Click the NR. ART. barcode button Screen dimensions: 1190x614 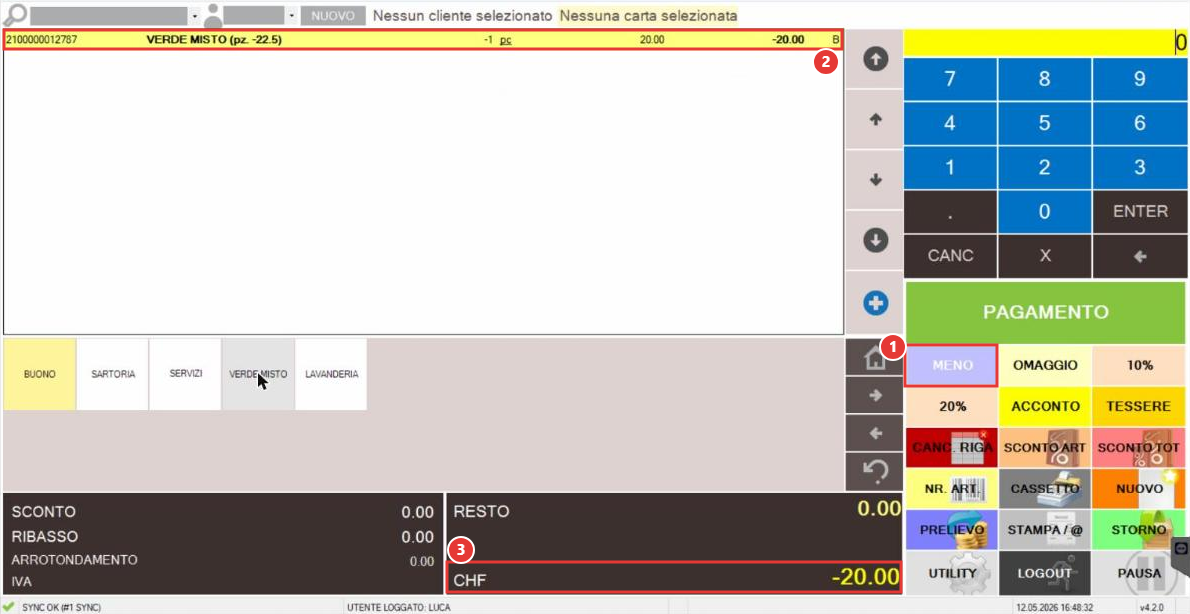tap(952, 489)
